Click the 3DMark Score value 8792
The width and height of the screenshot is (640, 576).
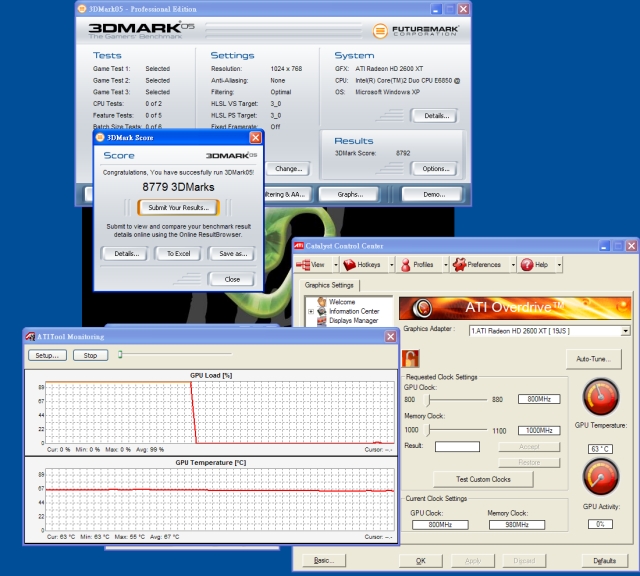(403, 153)
